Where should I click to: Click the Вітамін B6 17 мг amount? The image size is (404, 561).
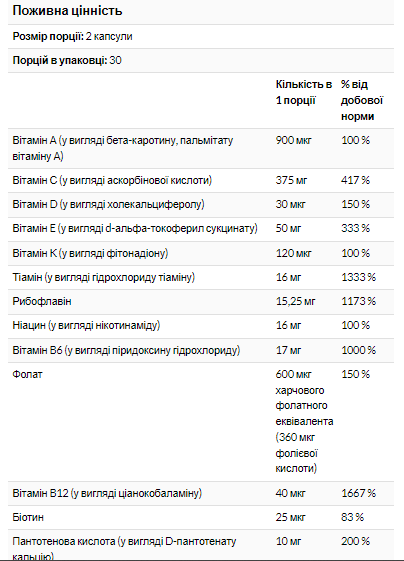tap(288, 350)
